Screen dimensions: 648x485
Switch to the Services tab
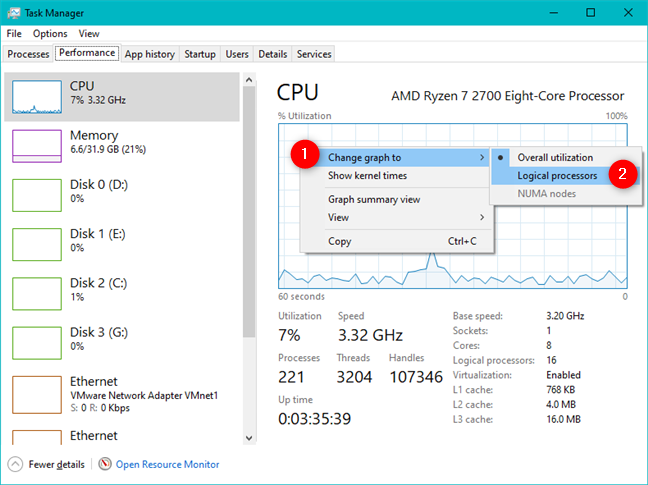[314, 54]
